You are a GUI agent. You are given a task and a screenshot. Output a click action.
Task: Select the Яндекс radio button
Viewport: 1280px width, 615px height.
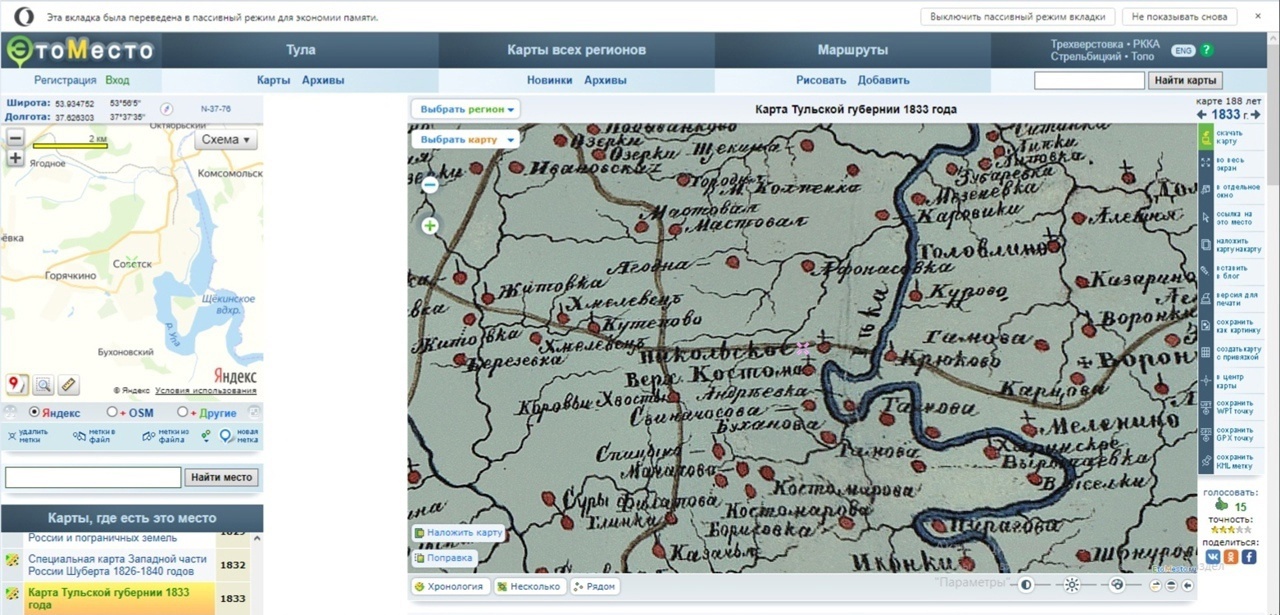[35, 412]
